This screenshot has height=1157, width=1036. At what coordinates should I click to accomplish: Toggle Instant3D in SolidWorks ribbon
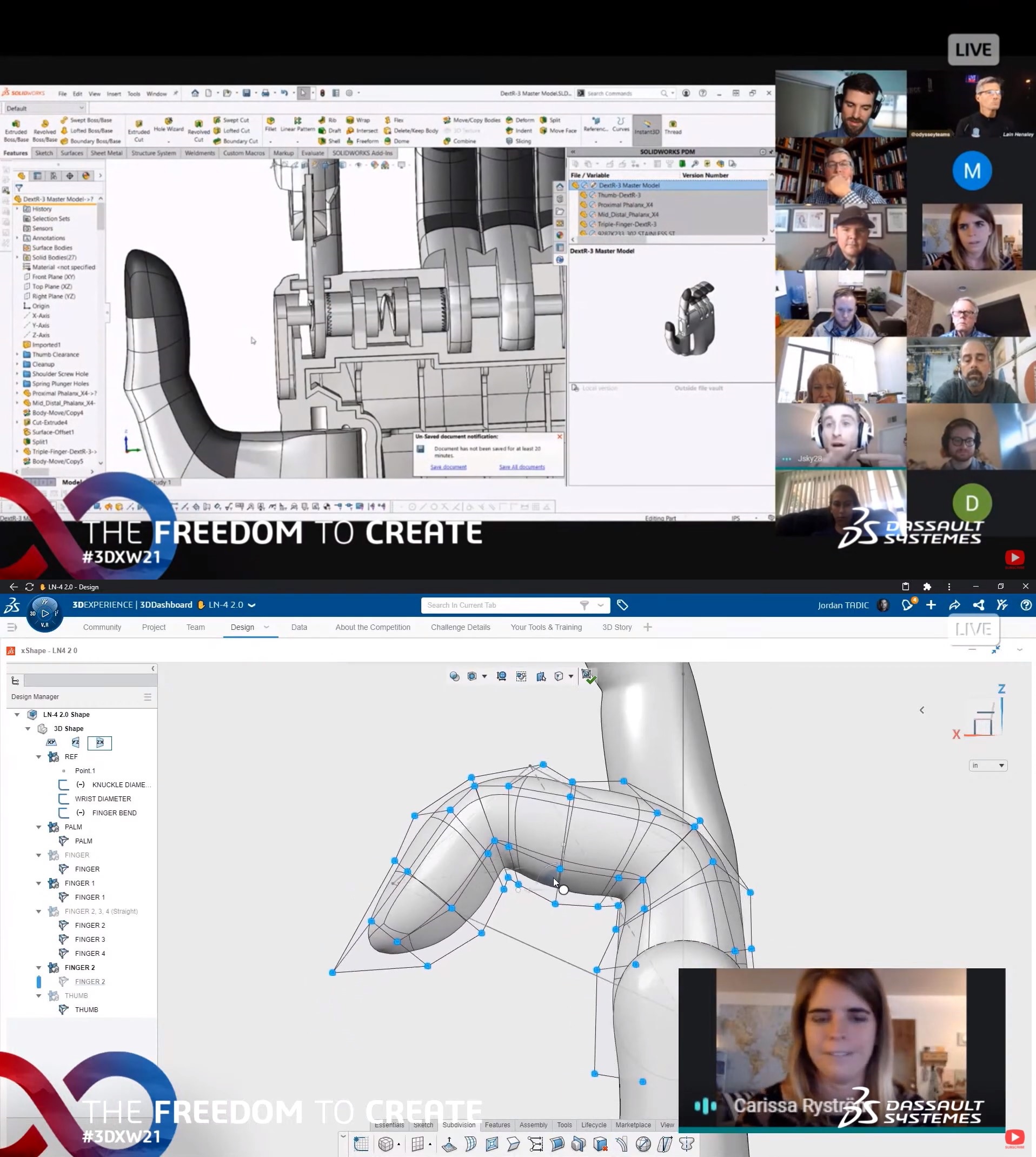tap(647, 127)
